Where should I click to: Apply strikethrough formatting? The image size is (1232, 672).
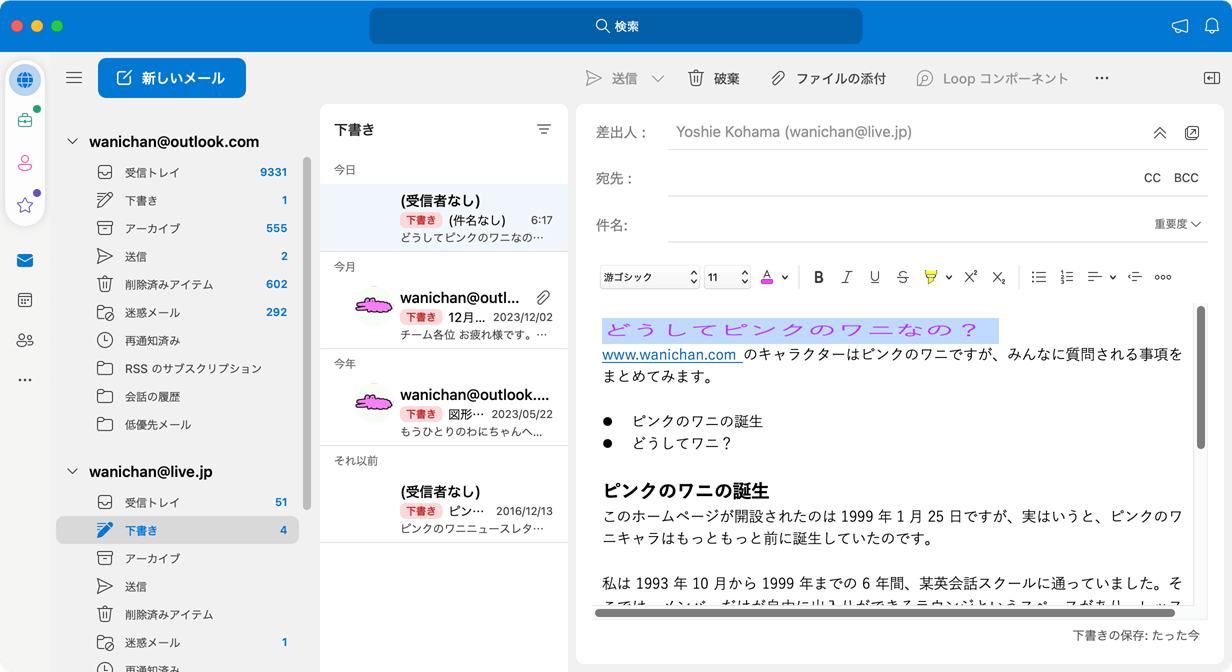click(x=902, y=277)
